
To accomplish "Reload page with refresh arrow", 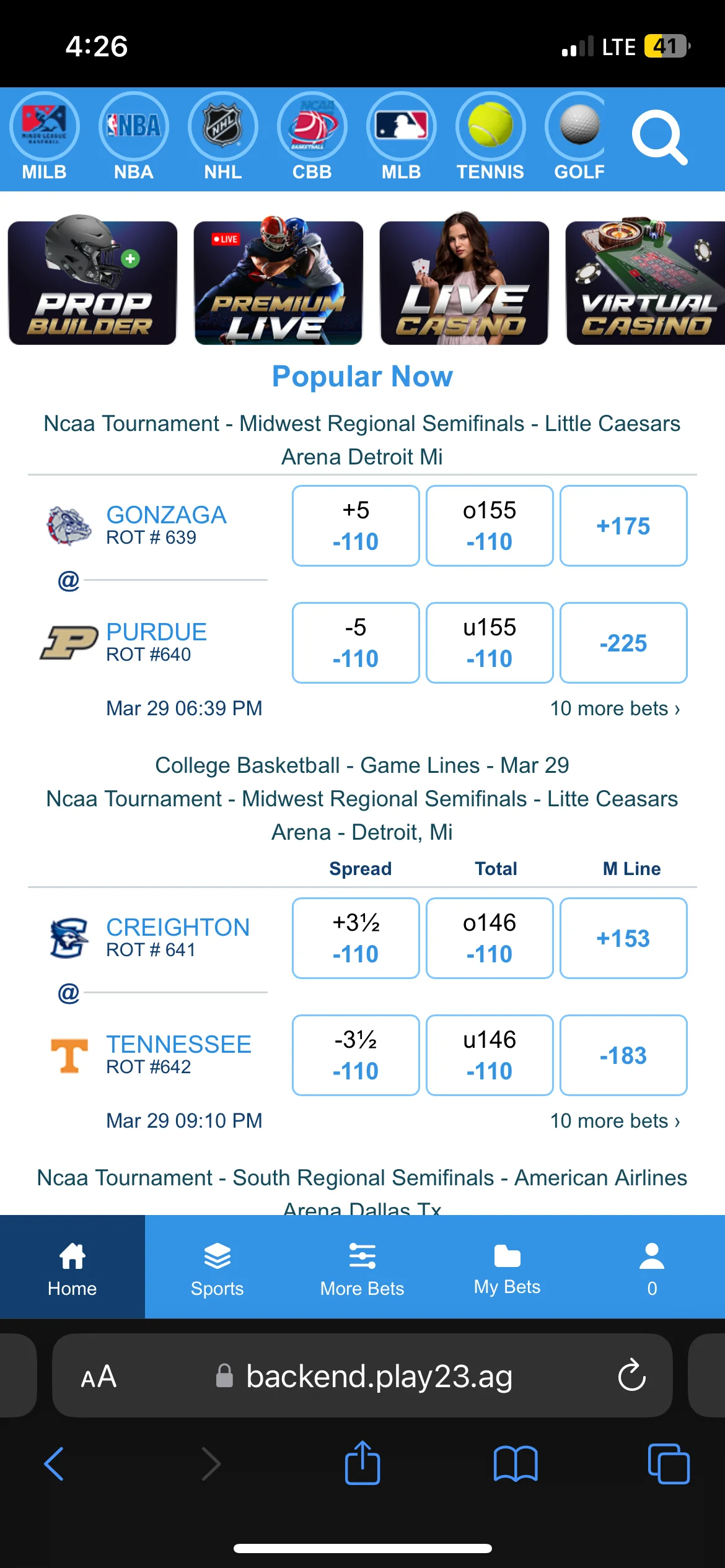I will [x=631, y=1375].
